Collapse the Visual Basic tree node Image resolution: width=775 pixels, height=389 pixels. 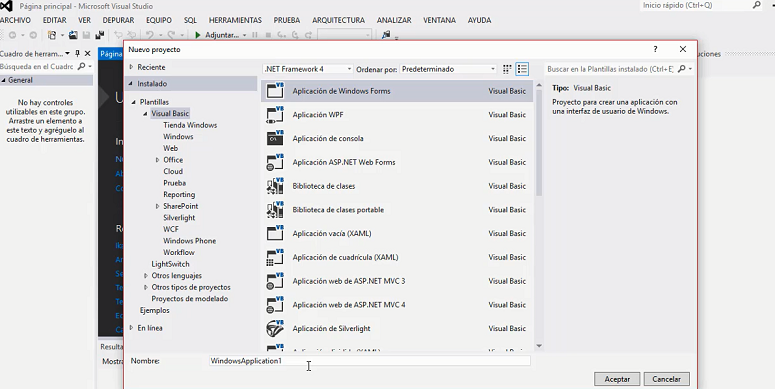(x=145, y=114)
